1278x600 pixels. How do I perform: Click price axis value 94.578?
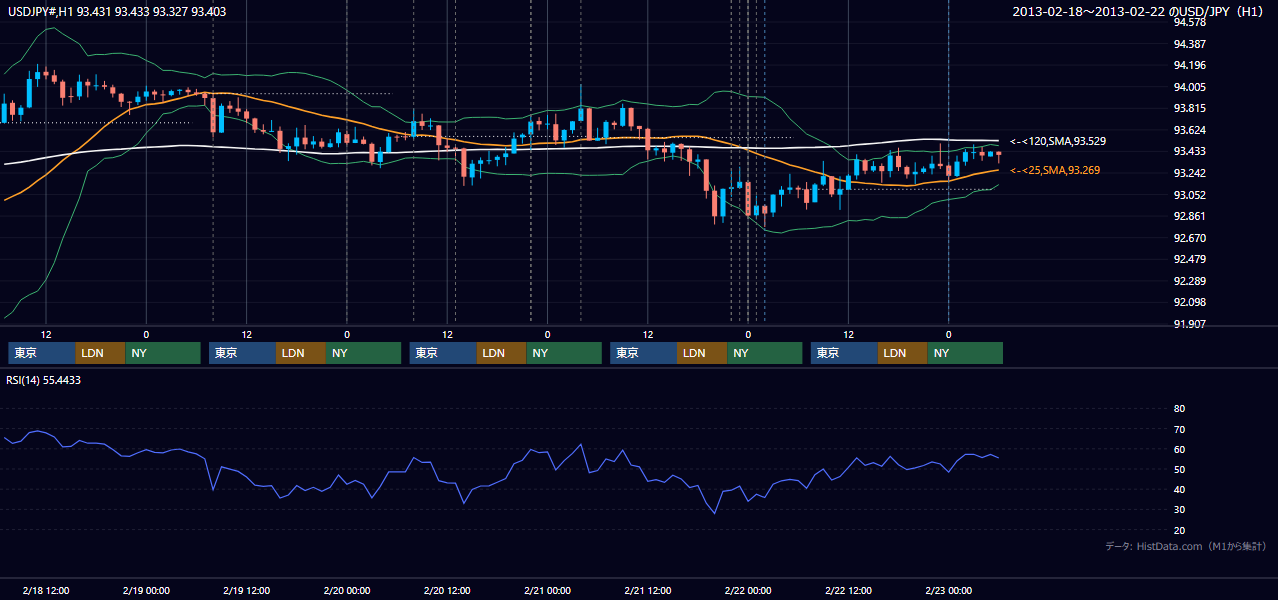click(x=1189, y=22)
